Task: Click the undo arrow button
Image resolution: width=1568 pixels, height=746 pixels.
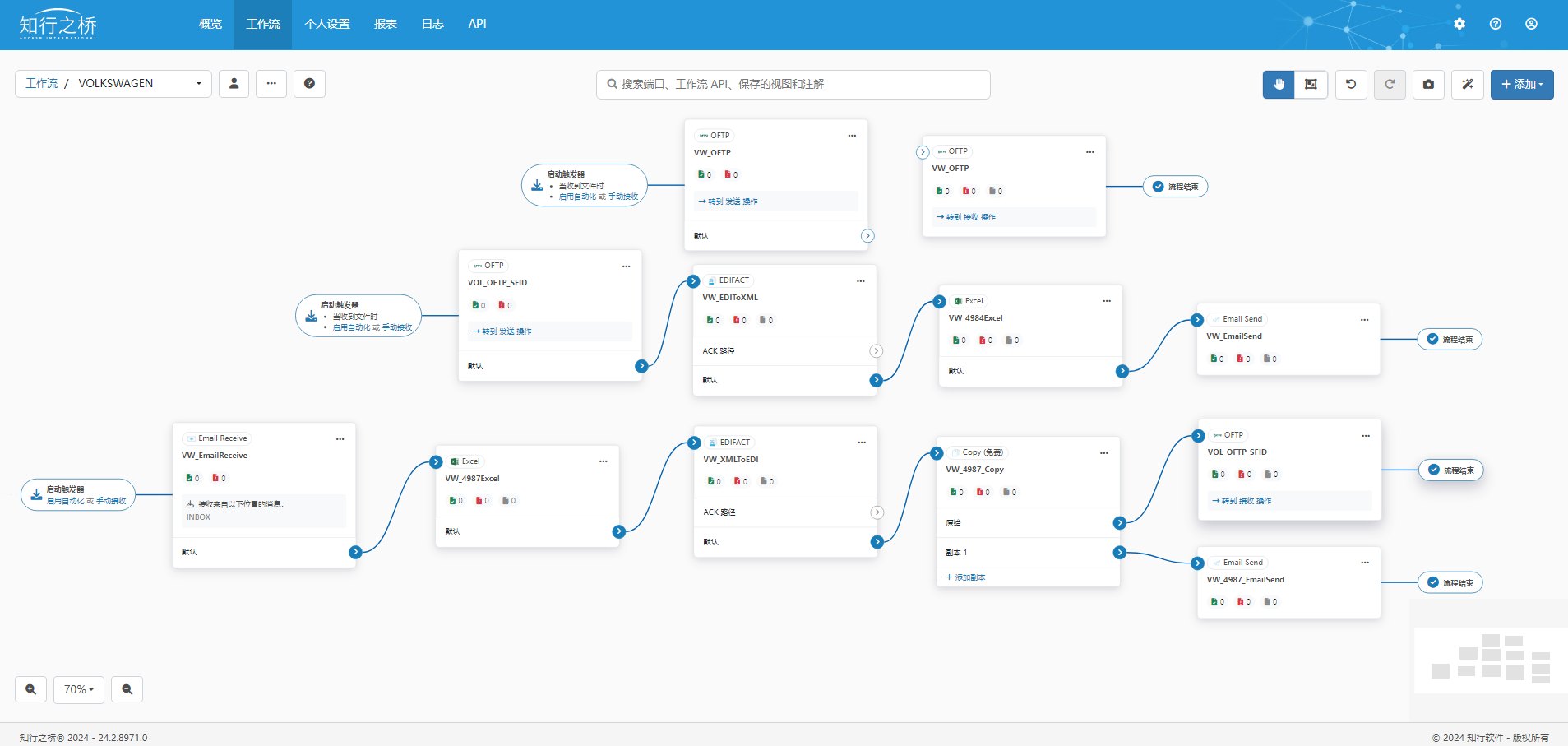Action: 1351,84
